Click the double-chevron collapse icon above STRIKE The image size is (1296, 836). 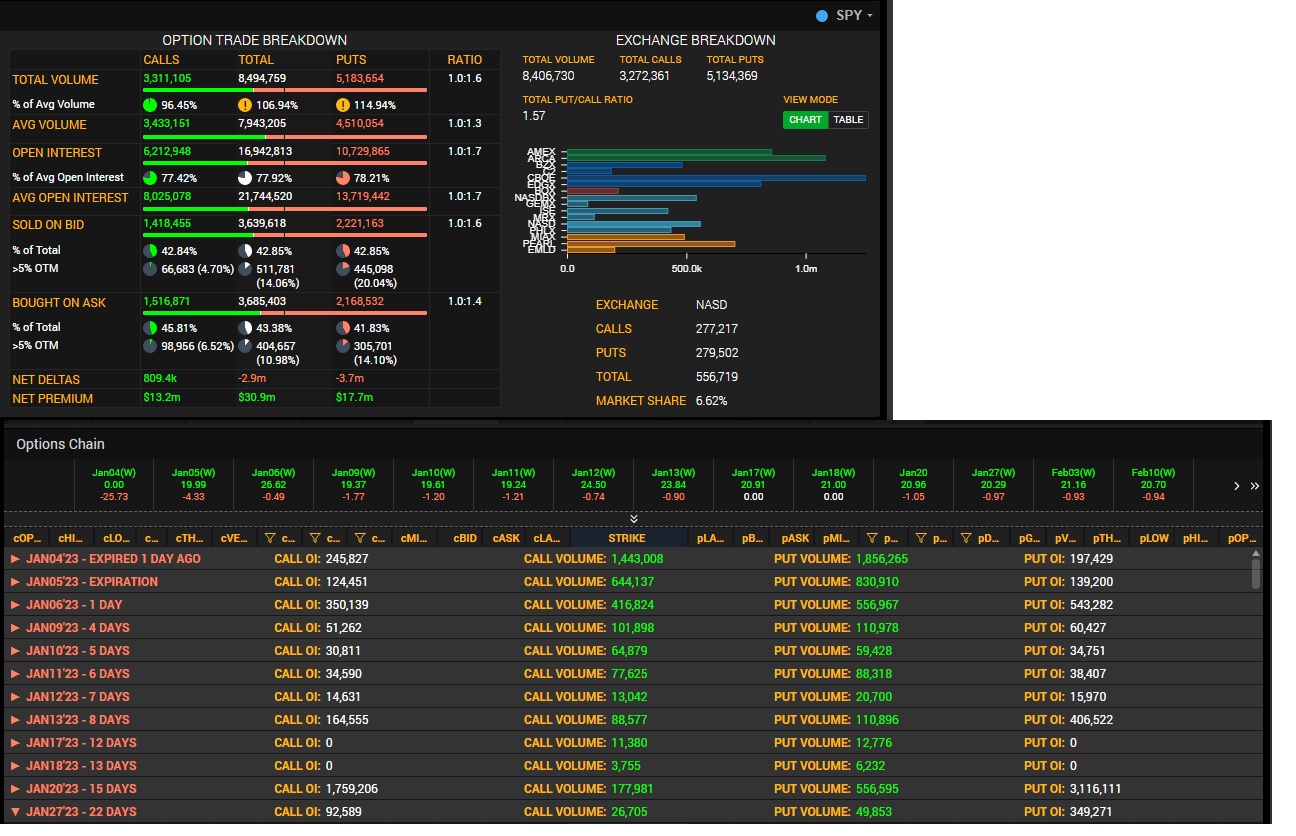coord(633,519)
